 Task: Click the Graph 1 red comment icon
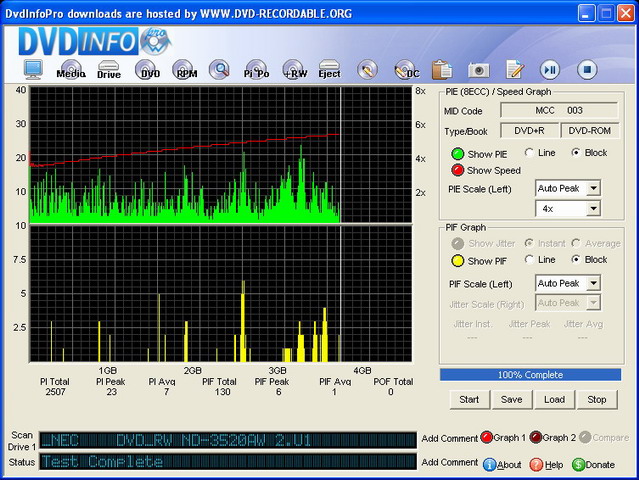[487, 438]
